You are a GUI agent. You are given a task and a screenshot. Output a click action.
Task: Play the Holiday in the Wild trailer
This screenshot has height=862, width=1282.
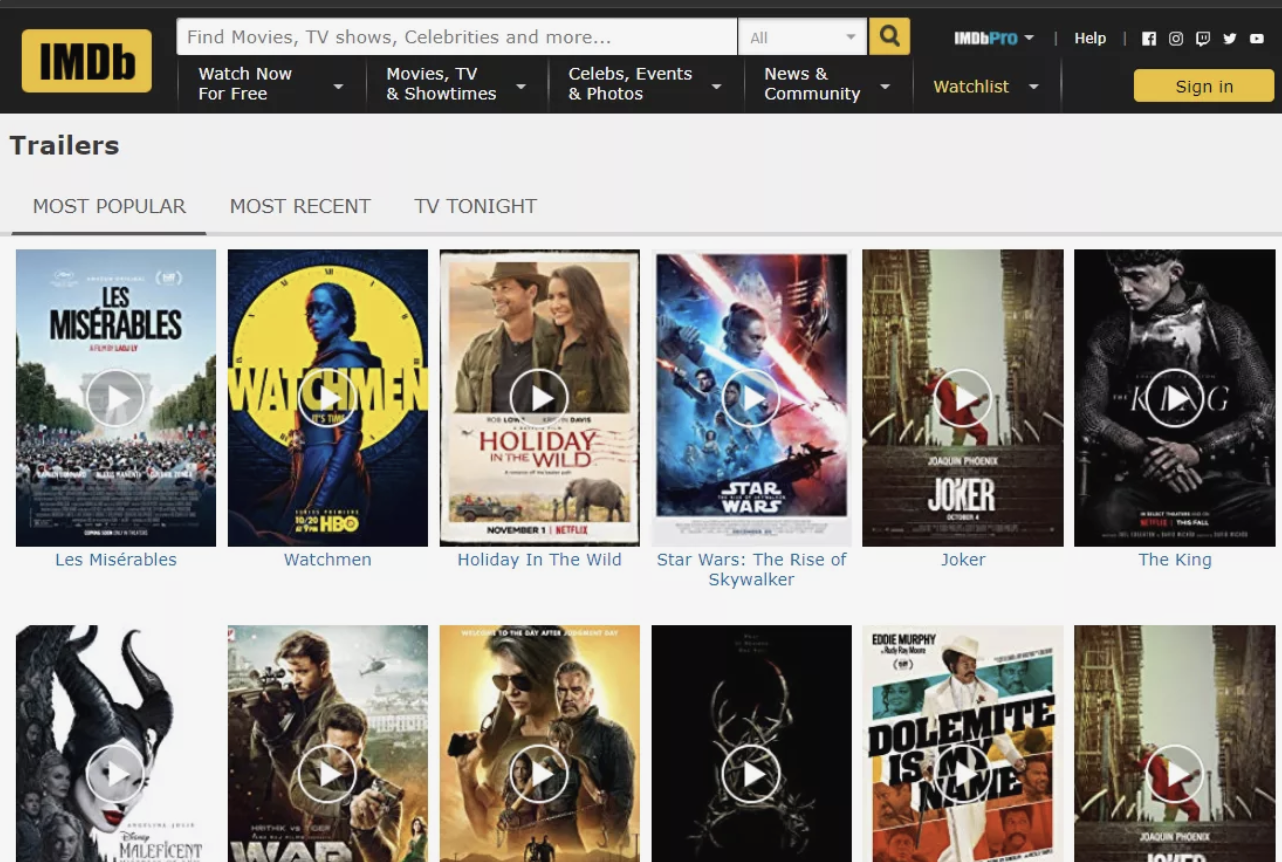540,398
